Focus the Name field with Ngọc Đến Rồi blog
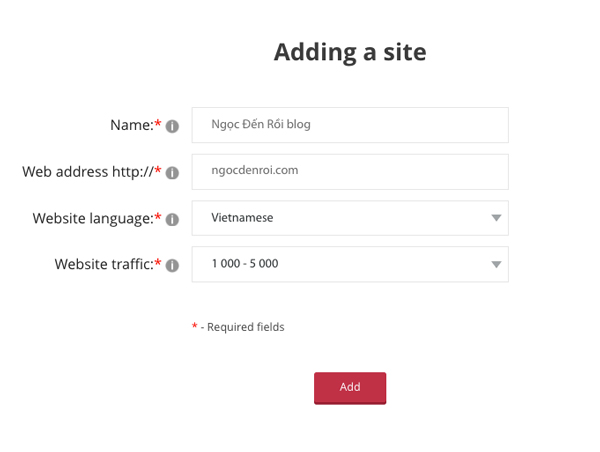The image size is (600, 452). tap(350, 125)
